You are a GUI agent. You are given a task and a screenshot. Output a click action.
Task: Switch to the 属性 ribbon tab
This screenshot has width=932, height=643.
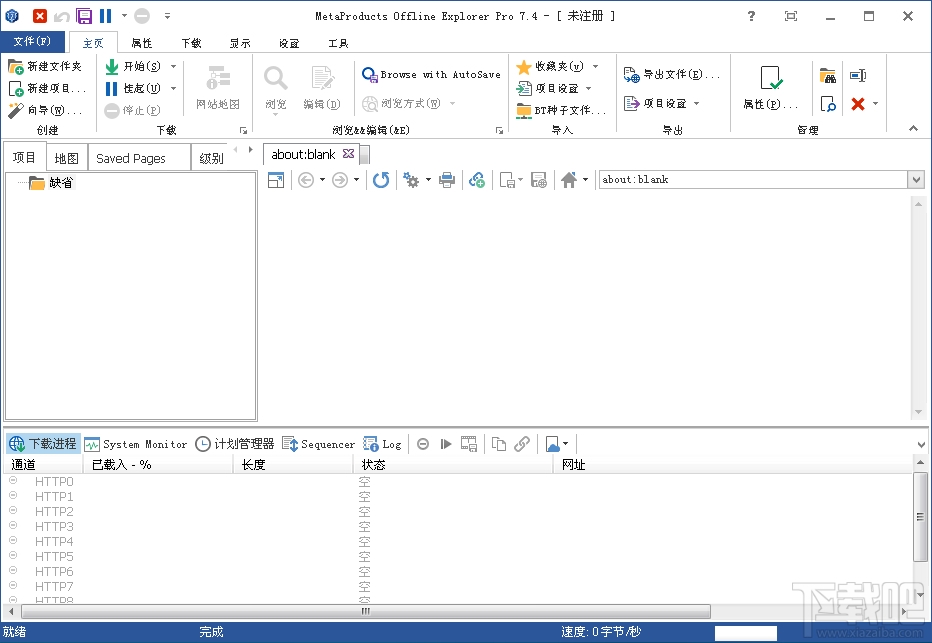pos(141,43)
